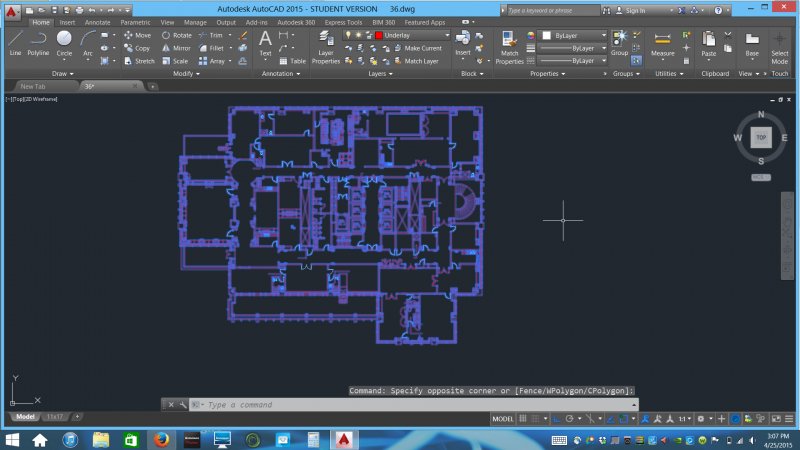The height and width of the screenshot is (450, 800).
Task: Click the command line input field
Action: point(416,405)
